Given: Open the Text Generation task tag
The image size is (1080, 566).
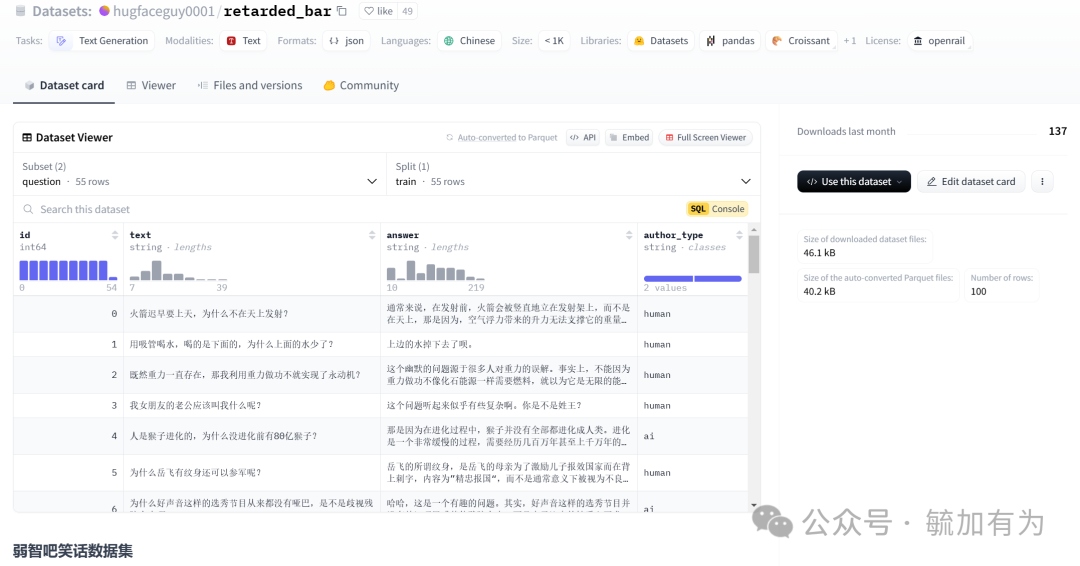Looking at the screenshot, I should tap(102, 41).
